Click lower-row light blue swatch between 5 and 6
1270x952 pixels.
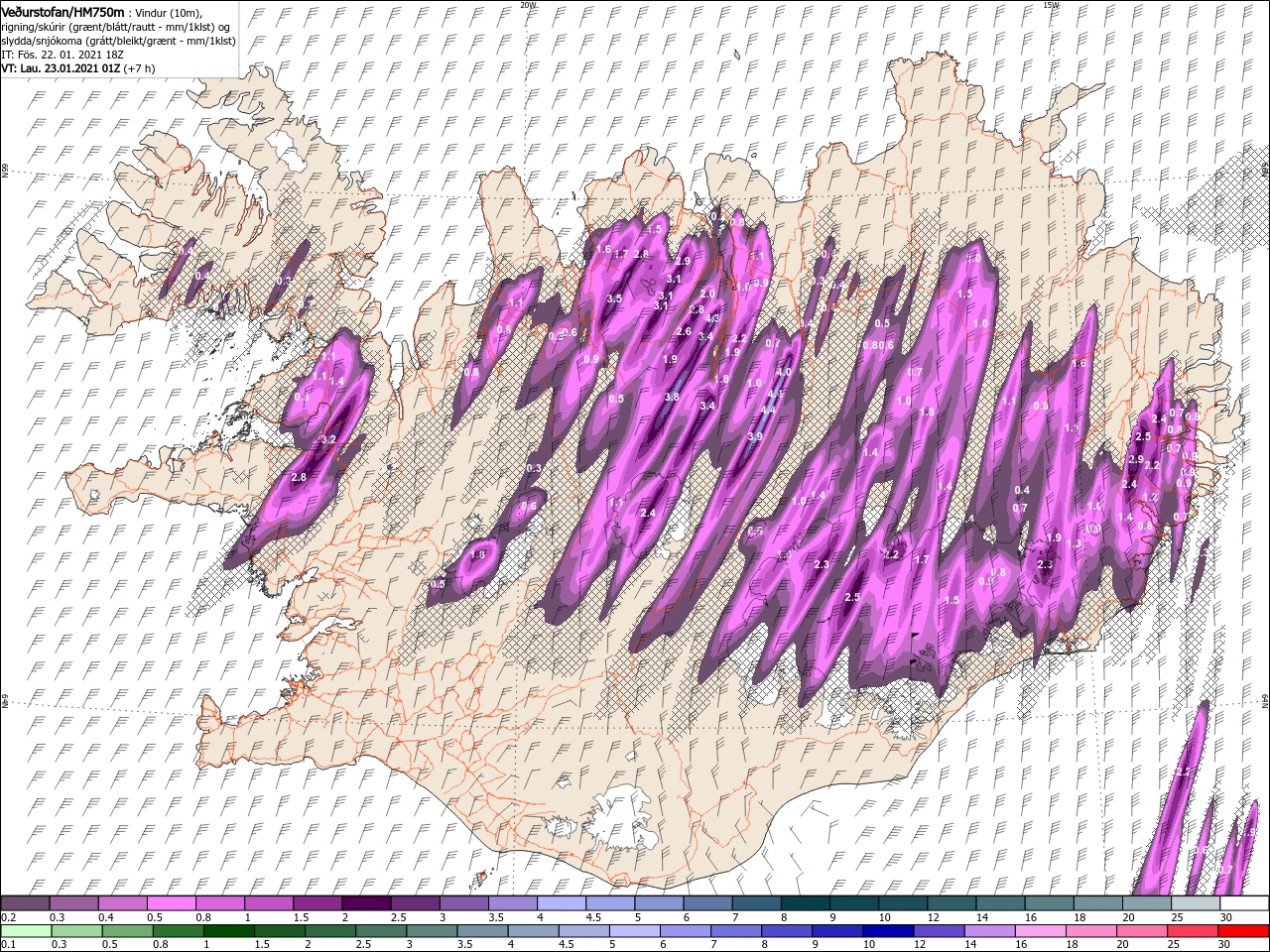coord(634,931)
